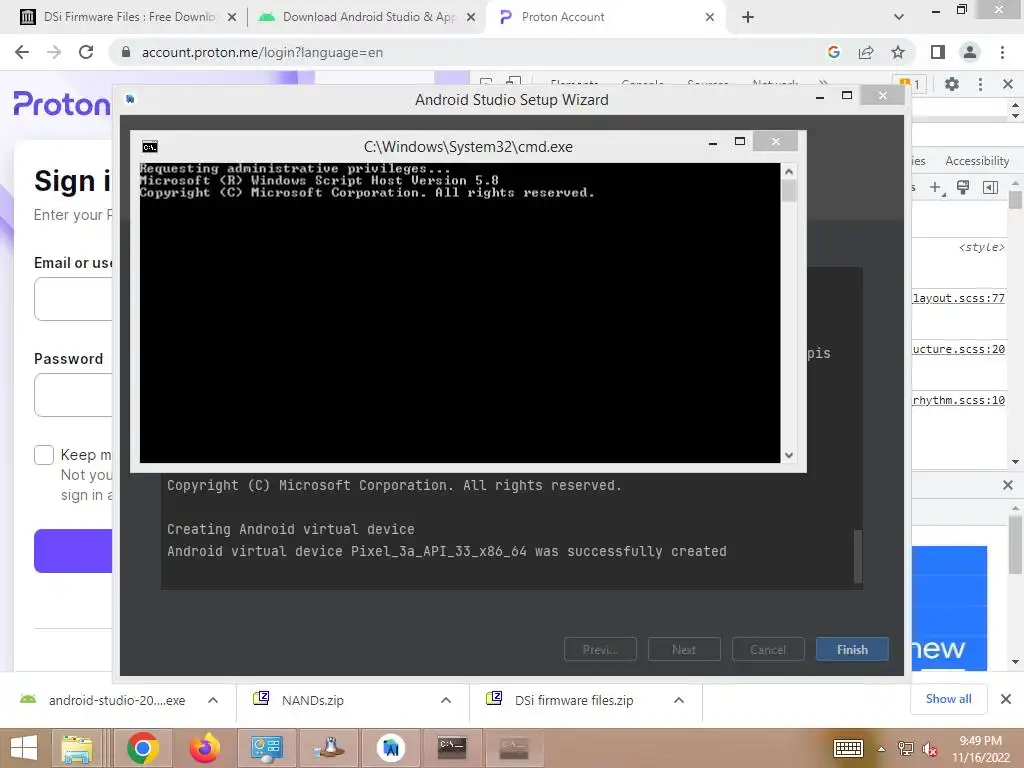Viewport: 1024px width, 768px height.
Task: Click the Proton logo
Action: [62, 104]
